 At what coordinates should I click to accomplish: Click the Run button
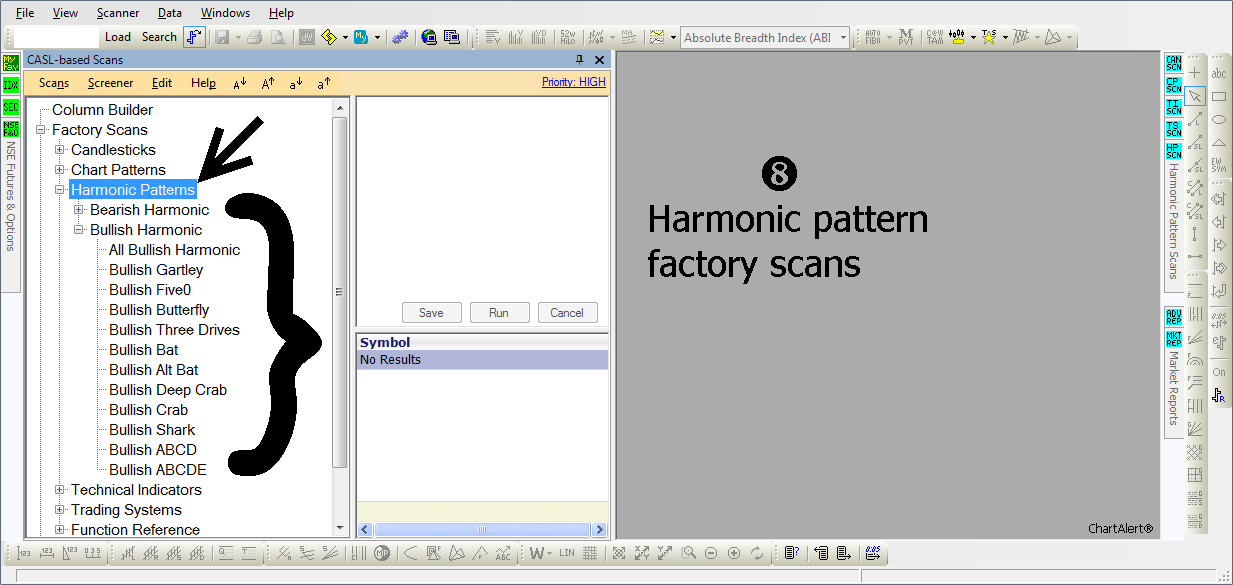[x=499, y=312]
